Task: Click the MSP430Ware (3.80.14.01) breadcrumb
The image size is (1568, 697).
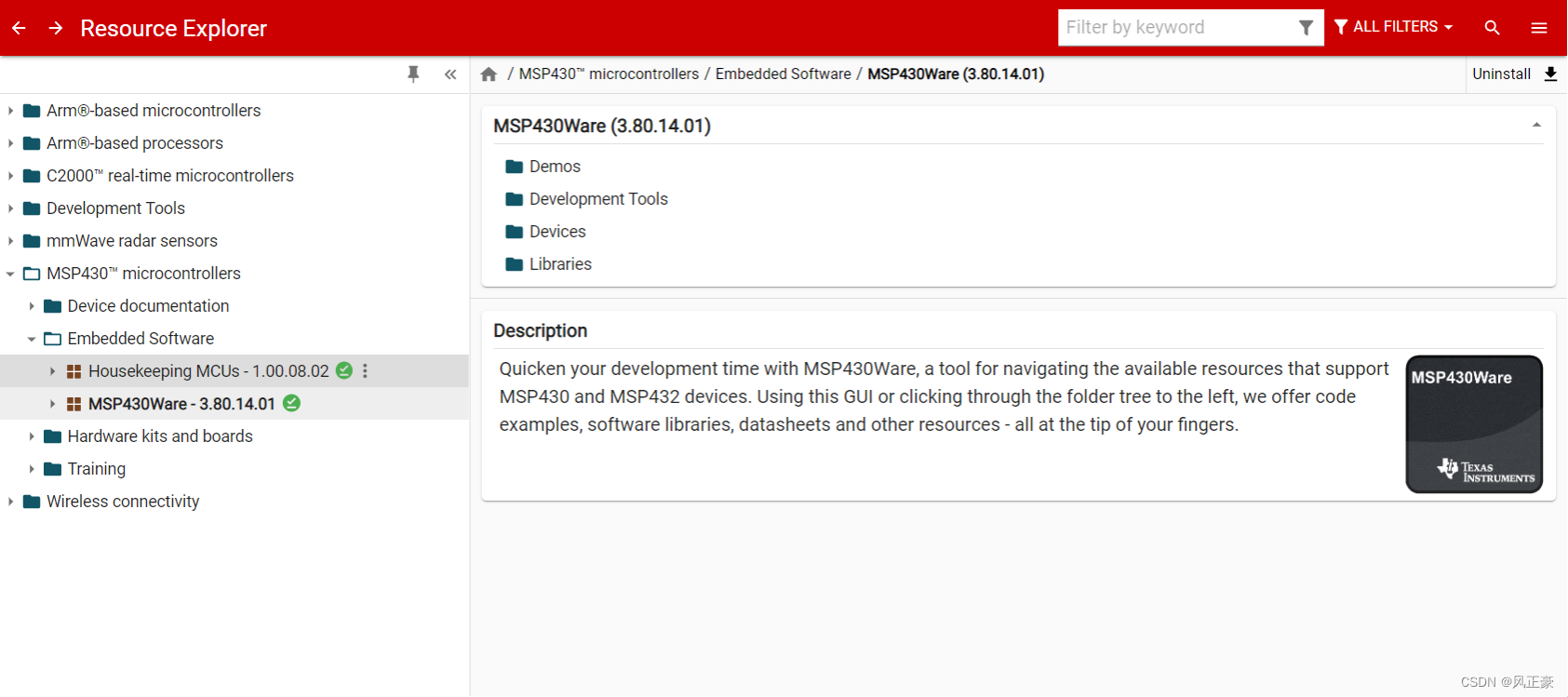Action: pos(956,74)
